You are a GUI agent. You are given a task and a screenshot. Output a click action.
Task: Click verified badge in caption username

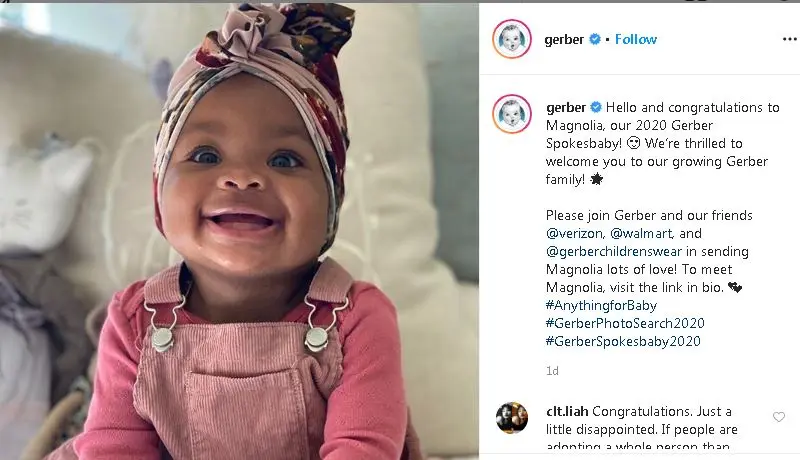pos(595,107)
